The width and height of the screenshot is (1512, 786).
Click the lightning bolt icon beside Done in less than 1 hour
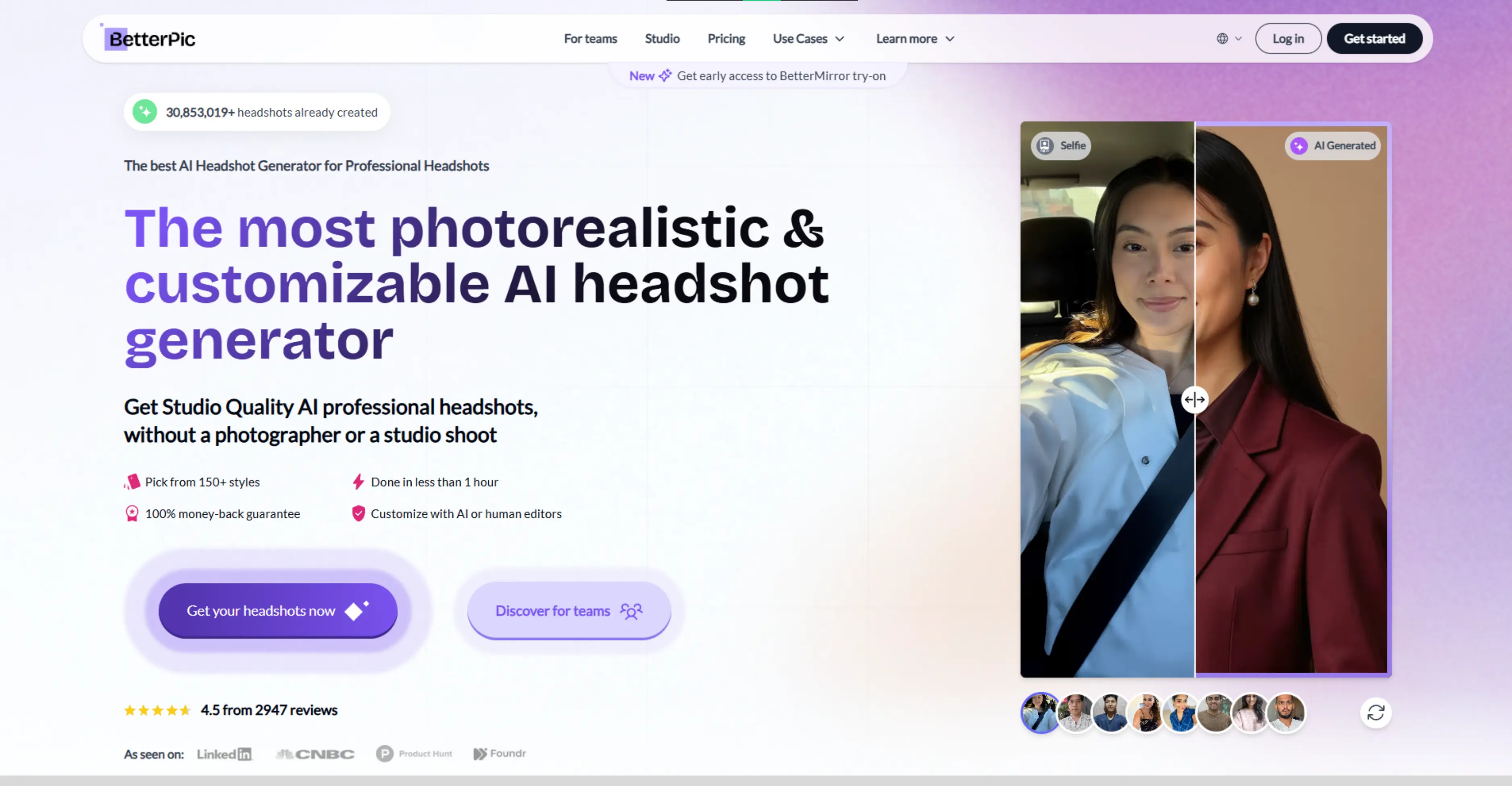358,482
